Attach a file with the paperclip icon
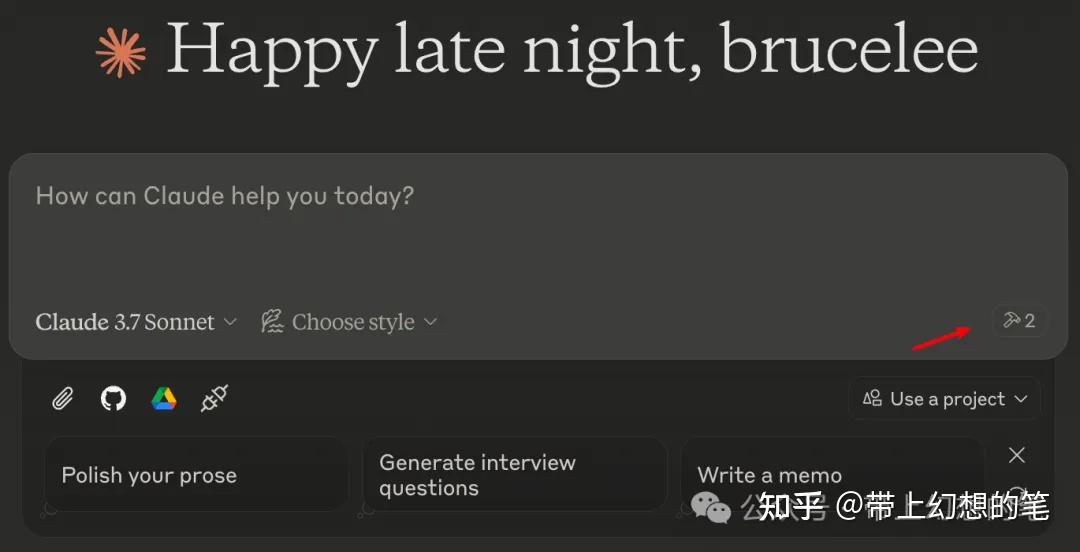The width and height of the screenshot is (1080, 552). point(62,399)
